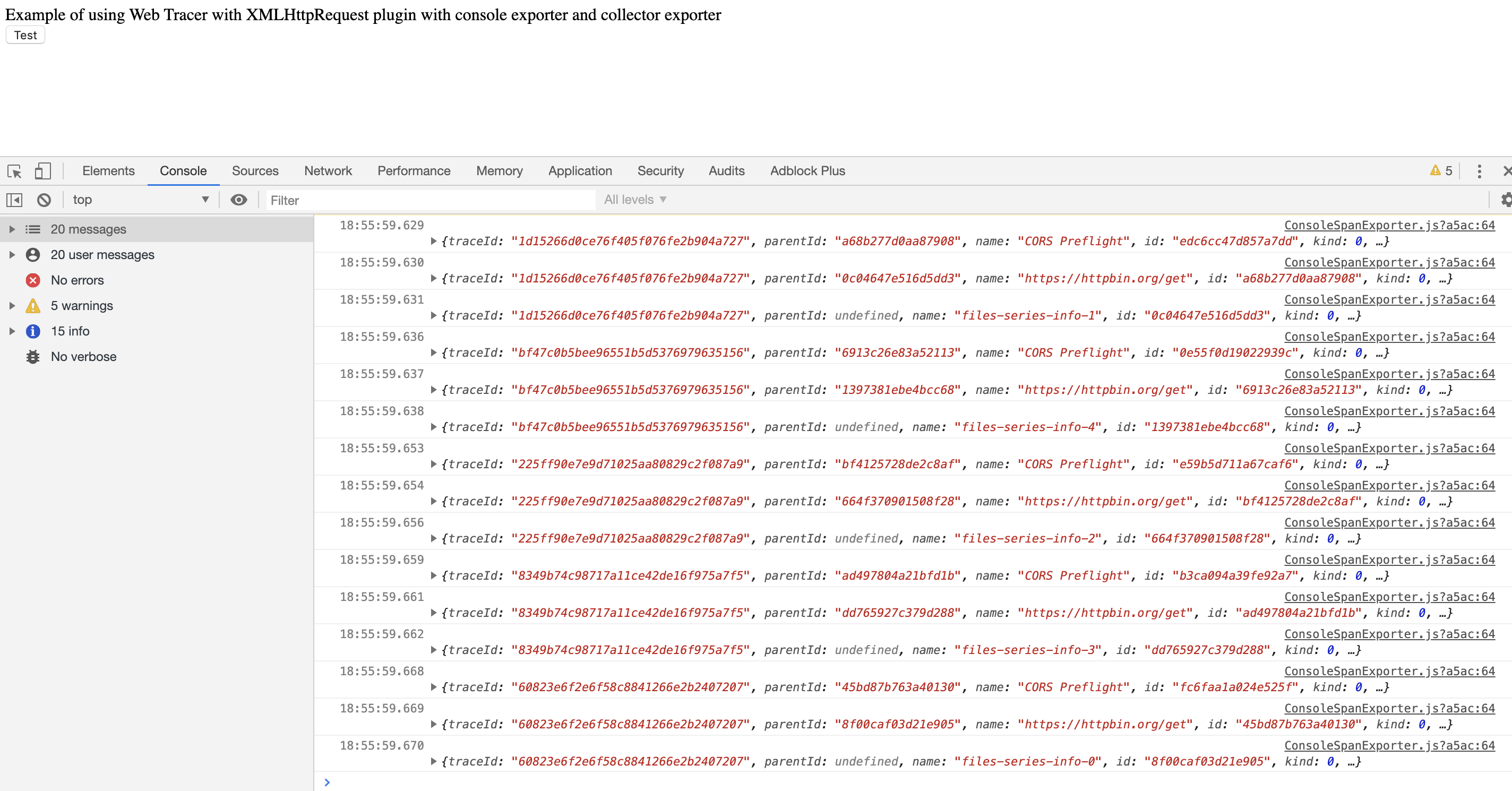Expand the 5 warnings group
This screenshot has width=1512, height=791.
click(x=12, y=306)
